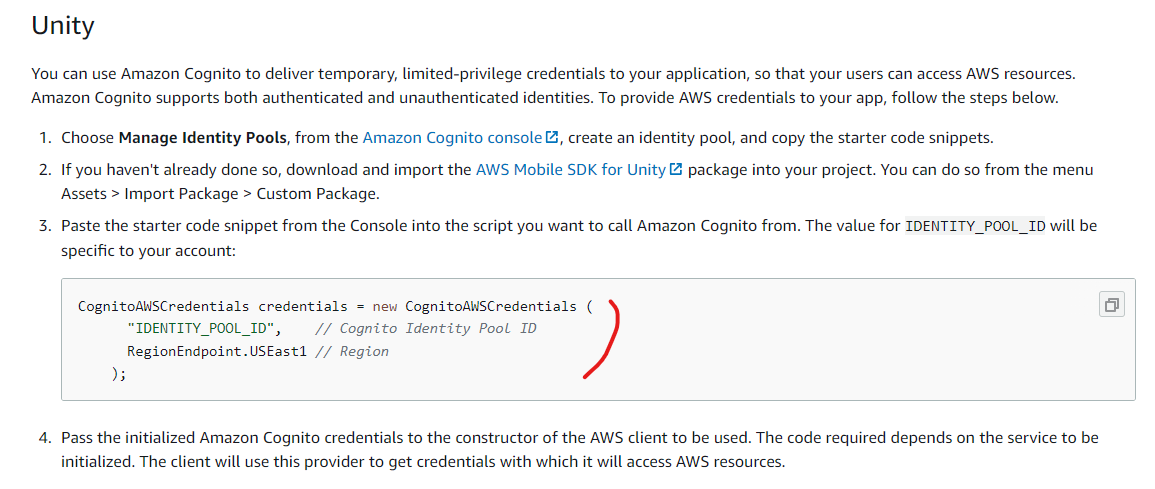Screen dimensions: 1155x489
Task: Open the Amazon Cognito console link
Action: click(x=453, y=137)
